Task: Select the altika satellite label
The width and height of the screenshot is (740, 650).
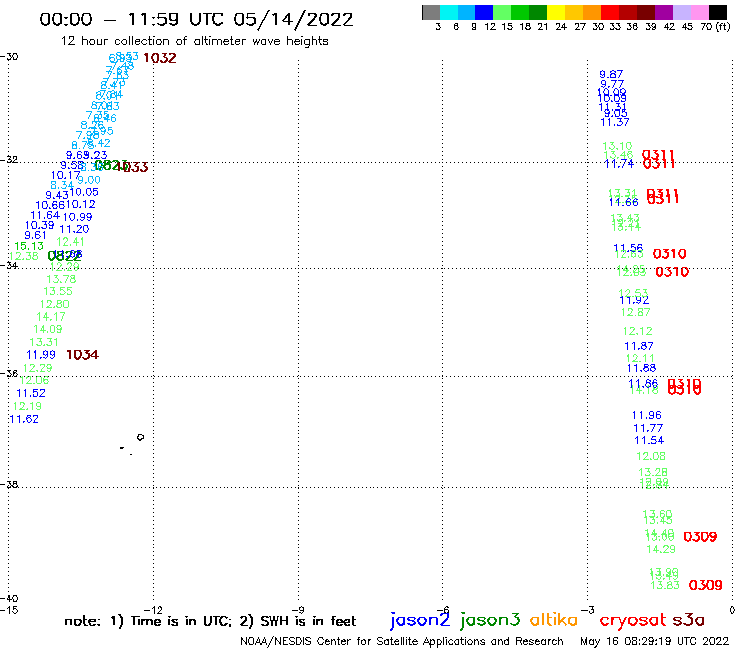Action: tap(554, 619)
